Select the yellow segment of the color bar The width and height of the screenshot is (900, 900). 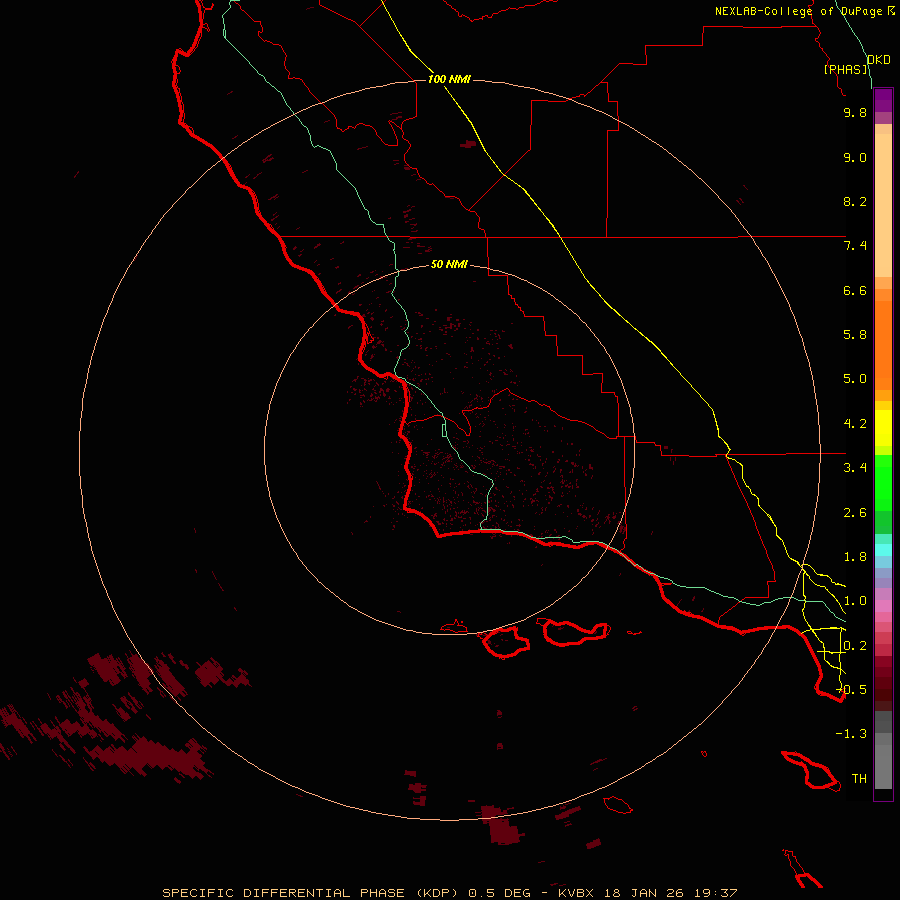coord(883,428)
